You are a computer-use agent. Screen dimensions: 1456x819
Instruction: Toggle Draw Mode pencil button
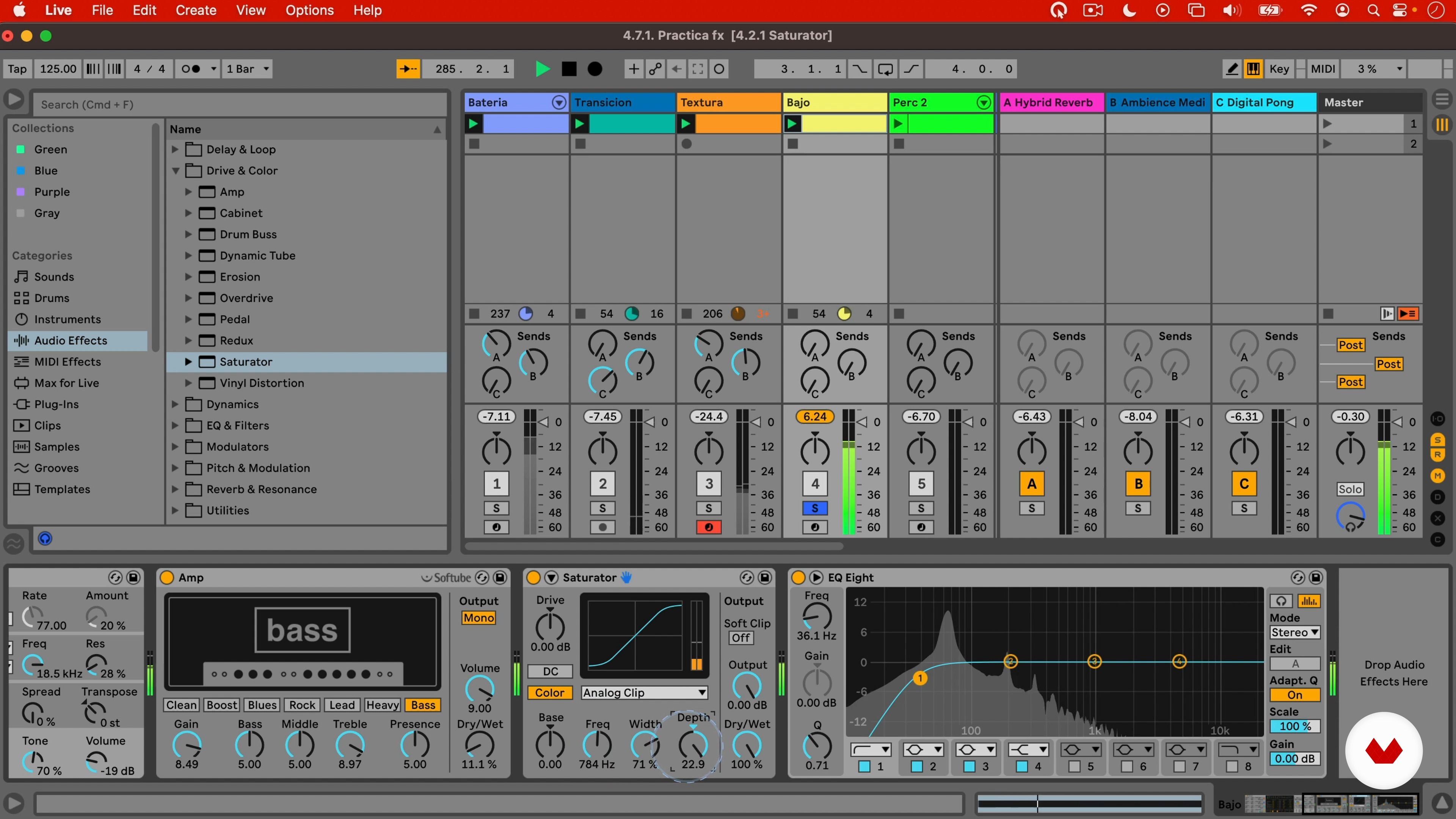1232,69
